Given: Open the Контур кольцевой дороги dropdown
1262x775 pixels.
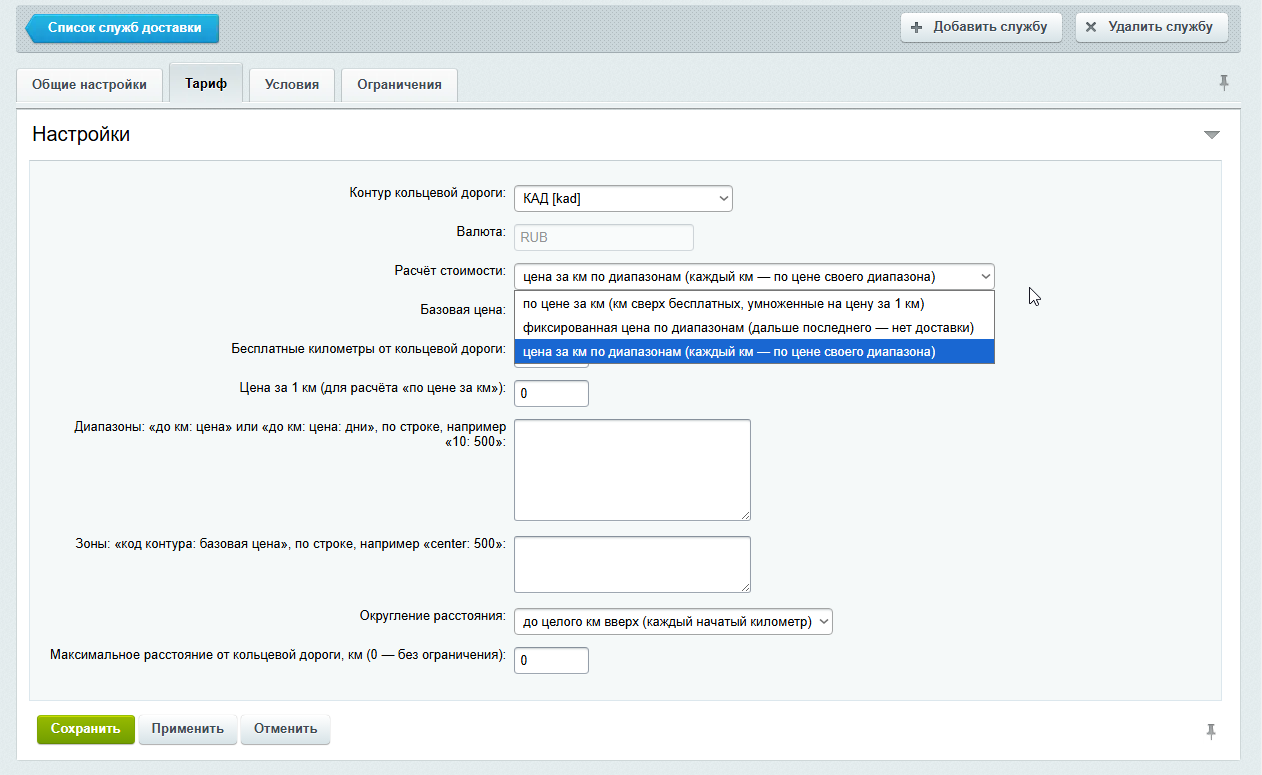Looking at the screenshot, I should (623, 199).
